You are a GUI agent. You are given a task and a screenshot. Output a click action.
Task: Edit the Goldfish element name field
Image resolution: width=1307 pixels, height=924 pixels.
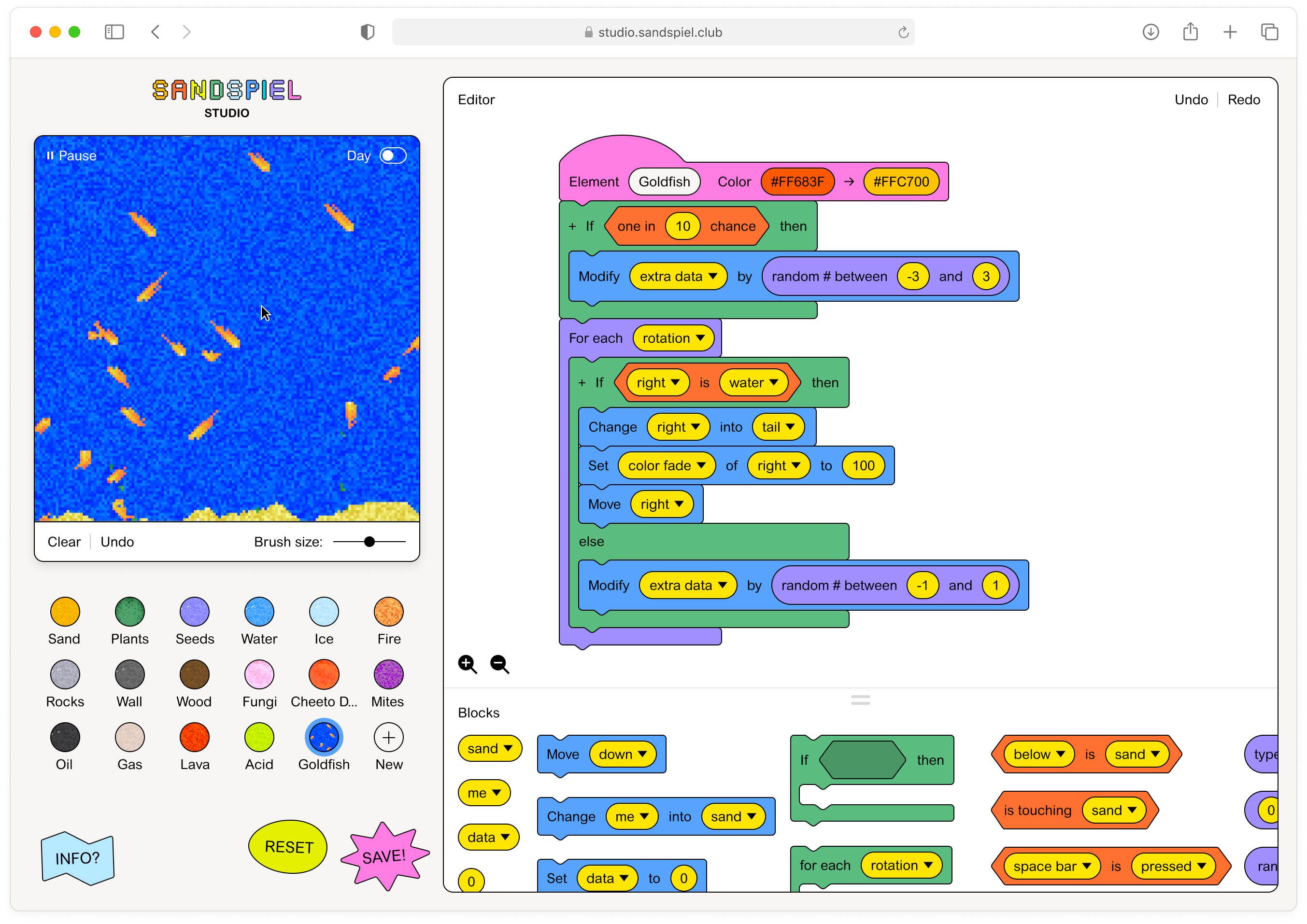pos(664,182)
